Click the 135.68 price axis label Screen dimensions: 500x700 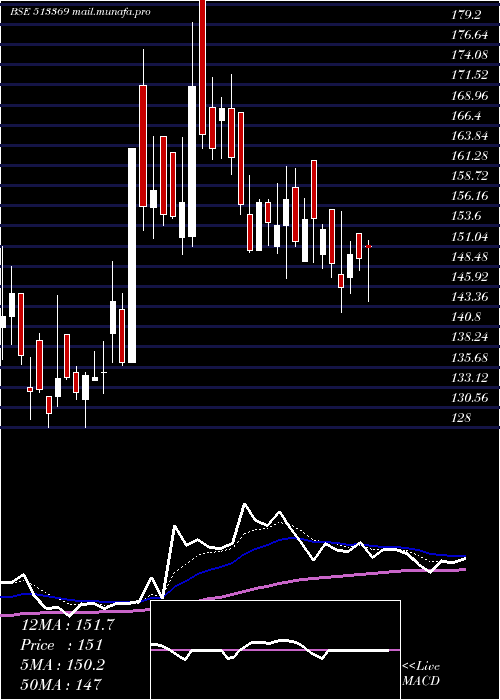(x=469, y=357)
